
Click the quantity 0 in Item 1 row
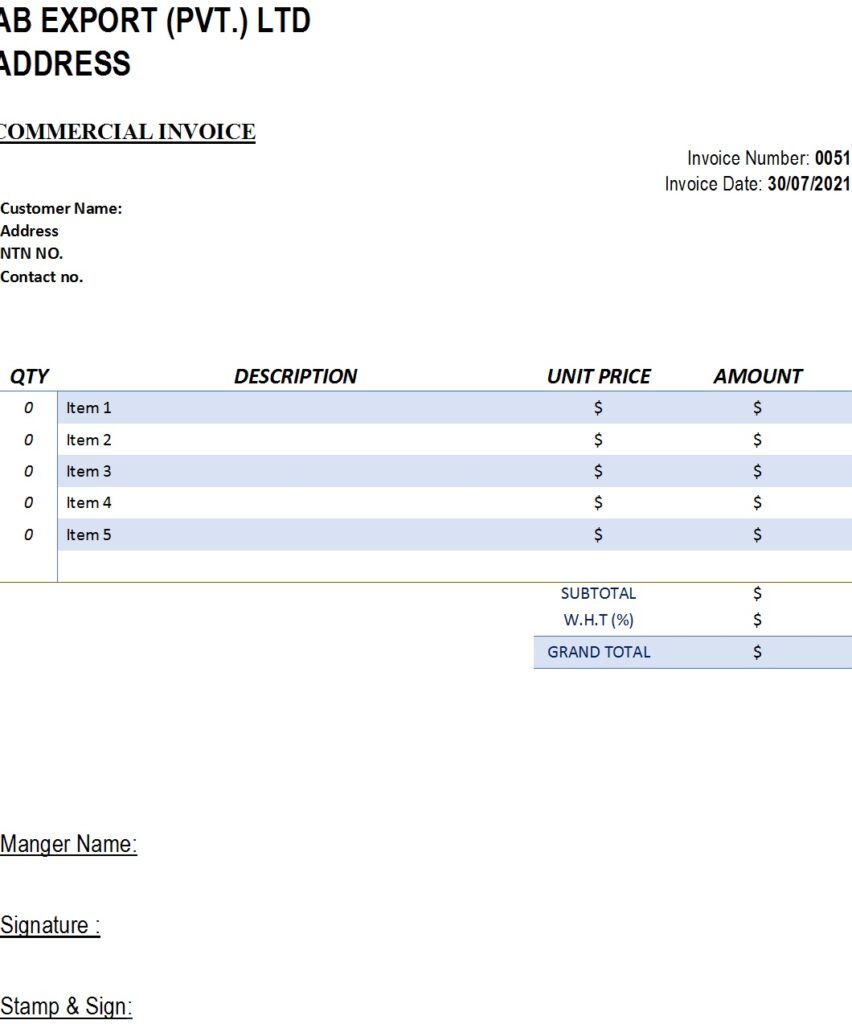point(28,408)
